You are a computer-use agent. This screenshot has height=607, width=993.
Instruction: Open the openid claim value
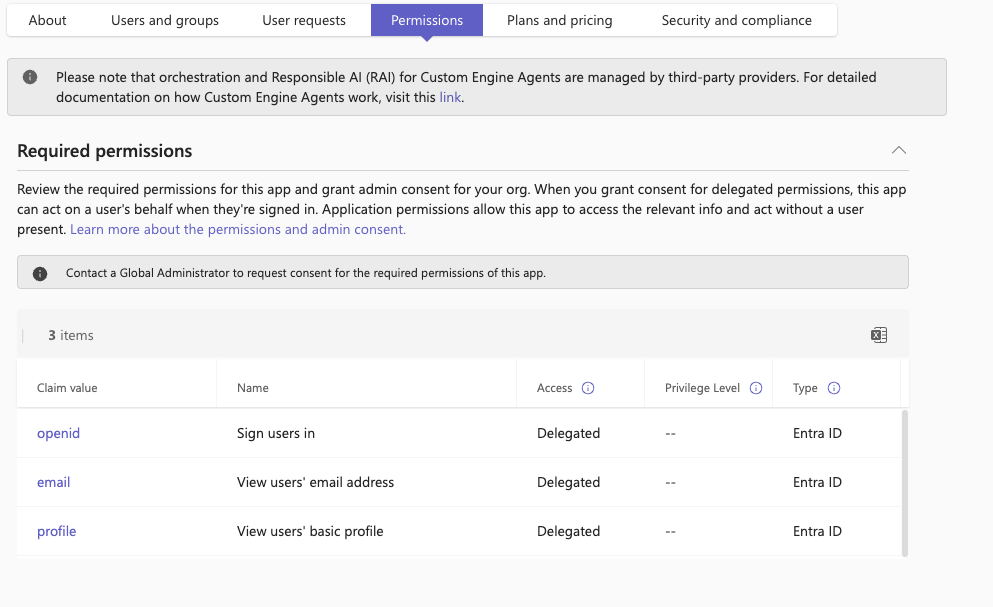58,433
